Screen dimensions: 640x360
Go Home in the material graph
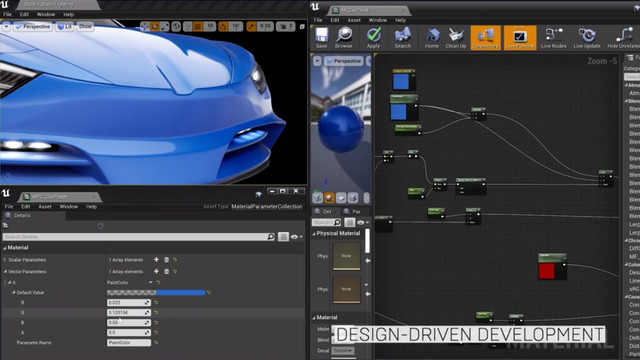[432, 38]
